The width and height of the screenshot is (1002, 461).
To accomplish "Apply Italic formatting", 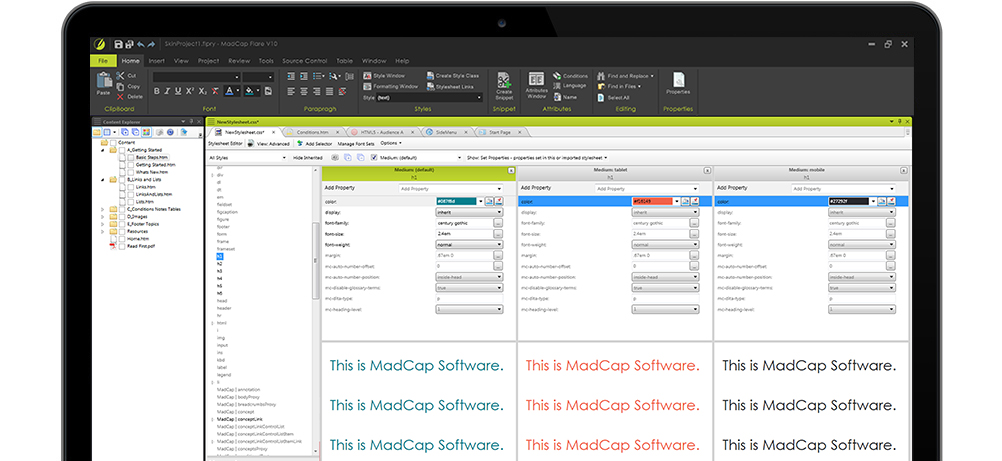I will pyautogui.click(x=167, y=91).
